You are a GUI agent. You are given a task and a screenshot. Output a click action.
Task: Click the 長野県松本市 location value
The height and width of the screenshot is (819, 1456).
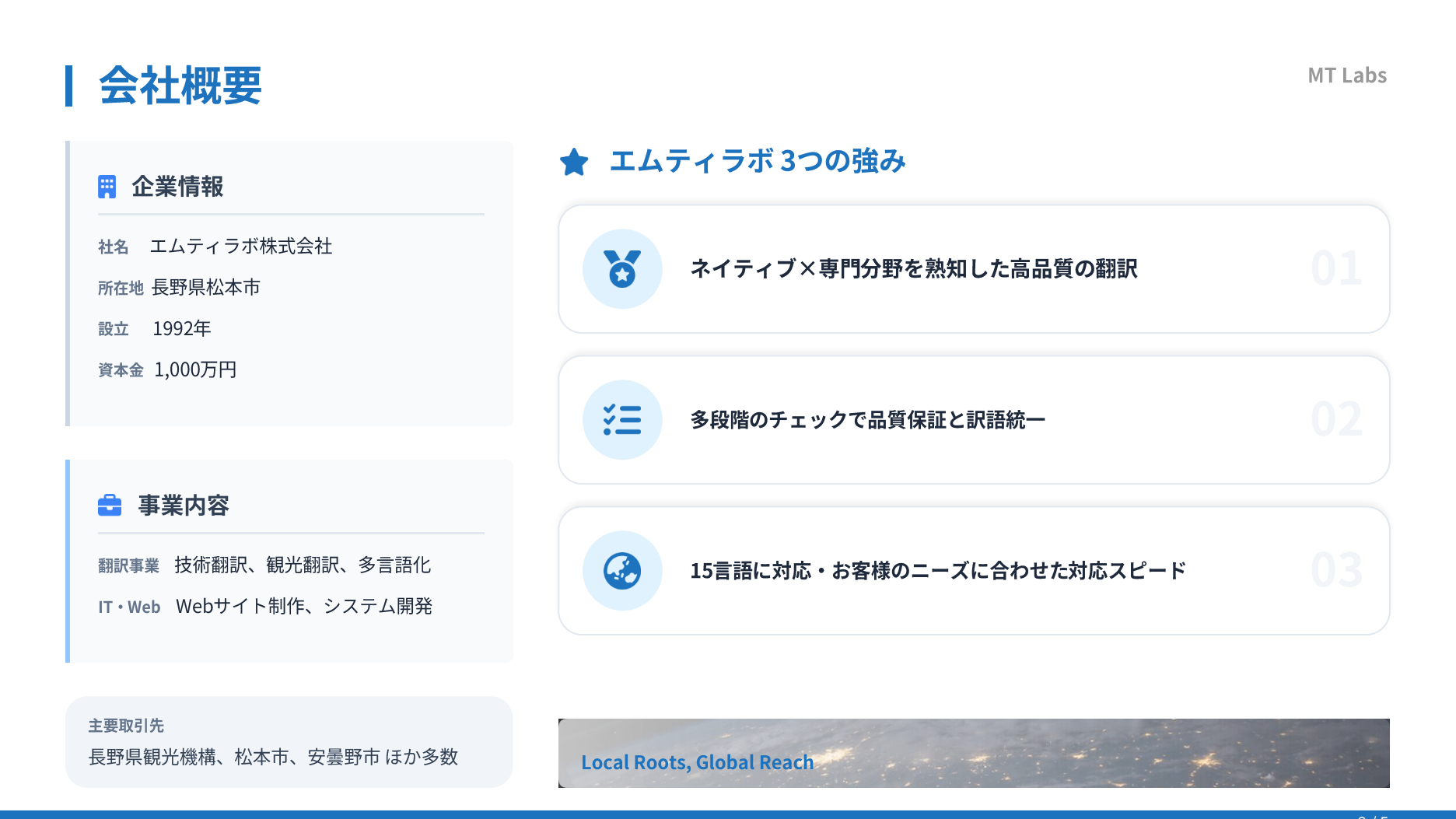click(206, 288)
